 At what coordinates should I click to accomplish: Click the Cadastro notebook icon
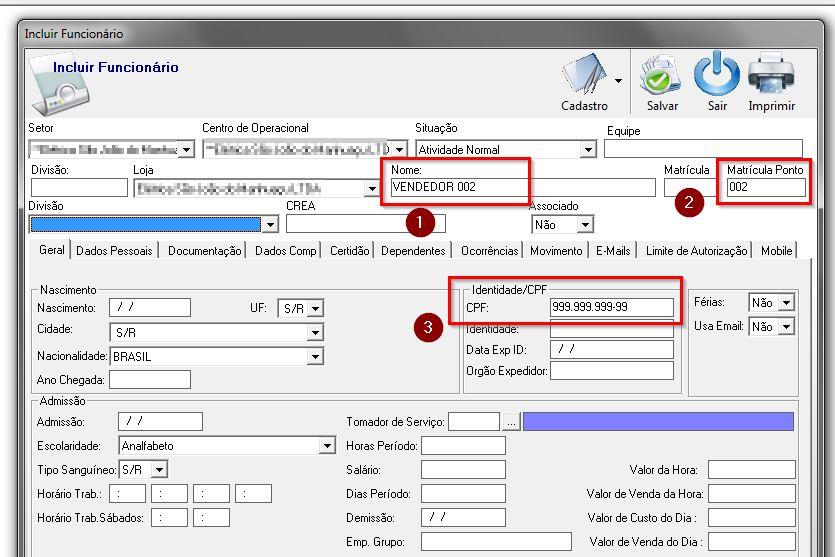pyautogui.click(x=584, y=76)
